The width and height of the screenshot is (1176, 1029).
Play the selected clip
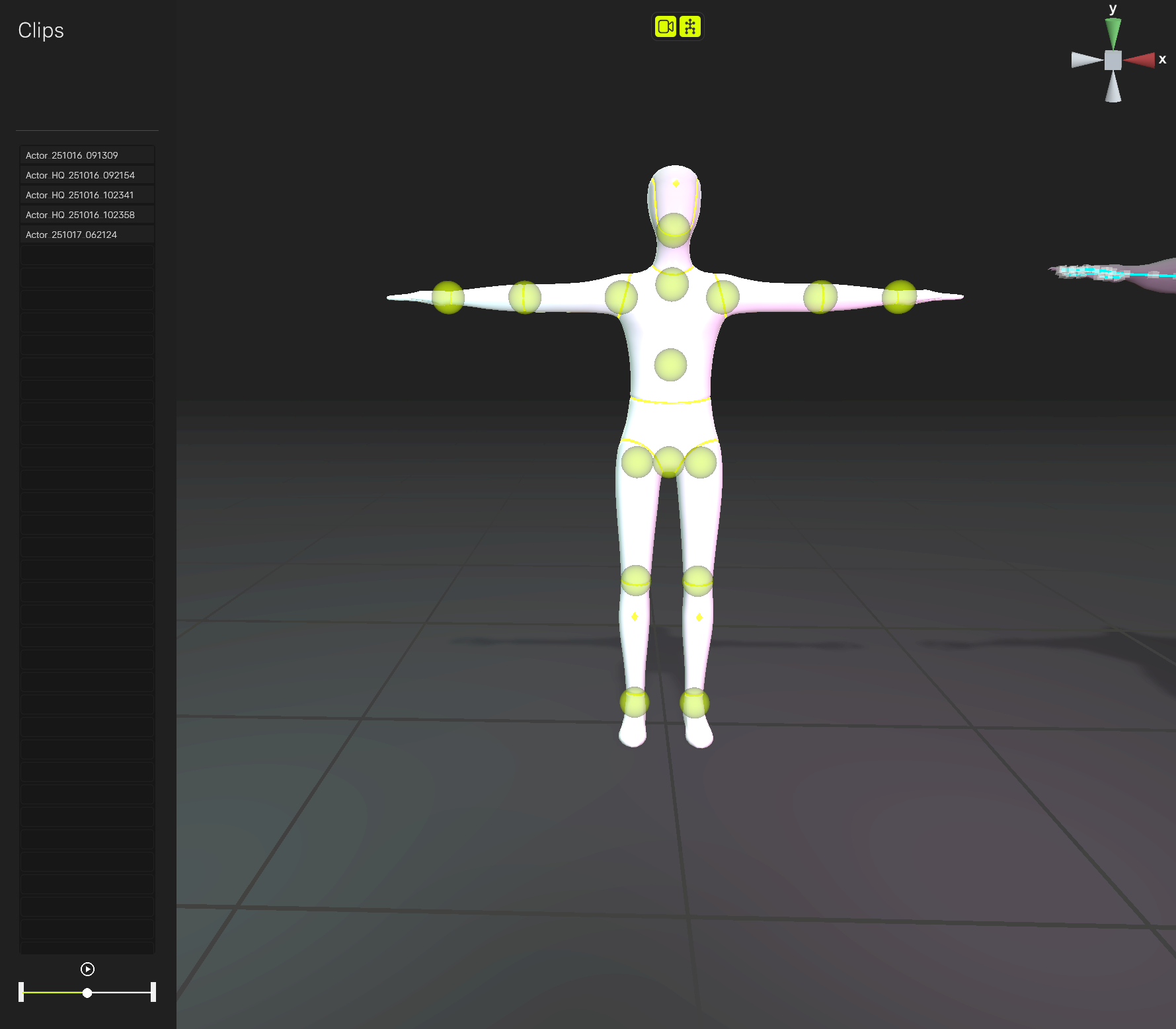[x=87, y=969]
